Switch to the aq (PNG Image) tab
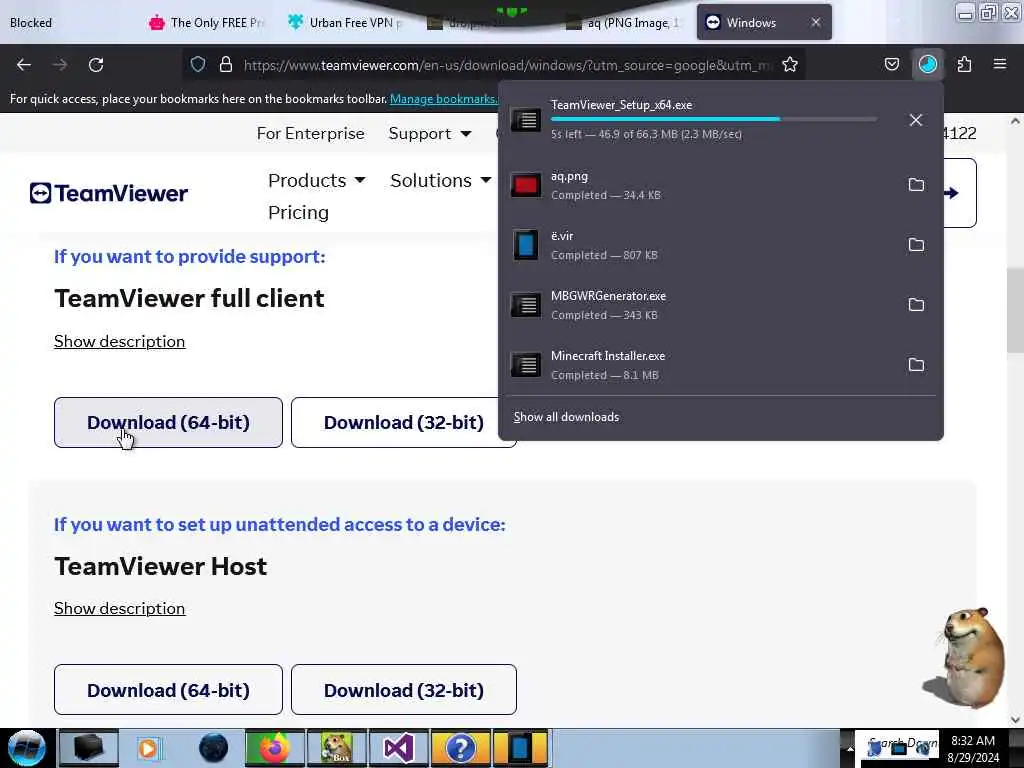 624,23
